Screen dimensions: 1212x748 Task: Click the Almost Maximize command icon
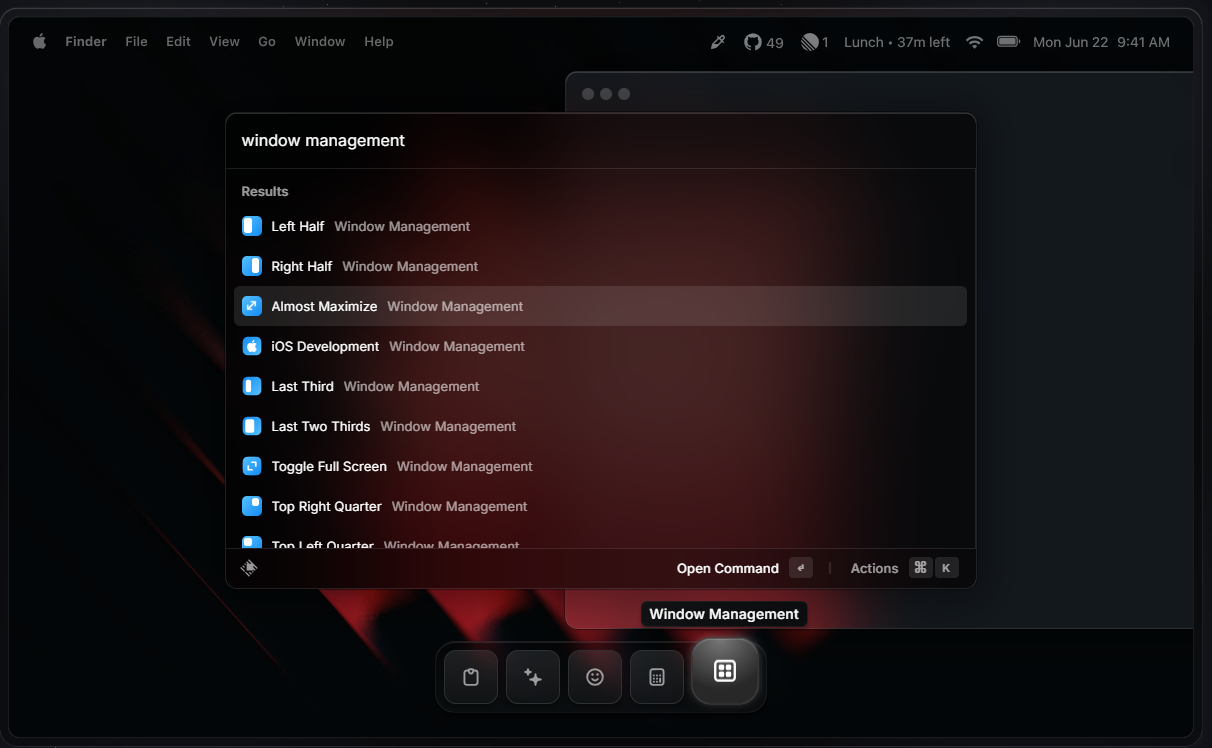pyautogui.click(x=251, y=306)
